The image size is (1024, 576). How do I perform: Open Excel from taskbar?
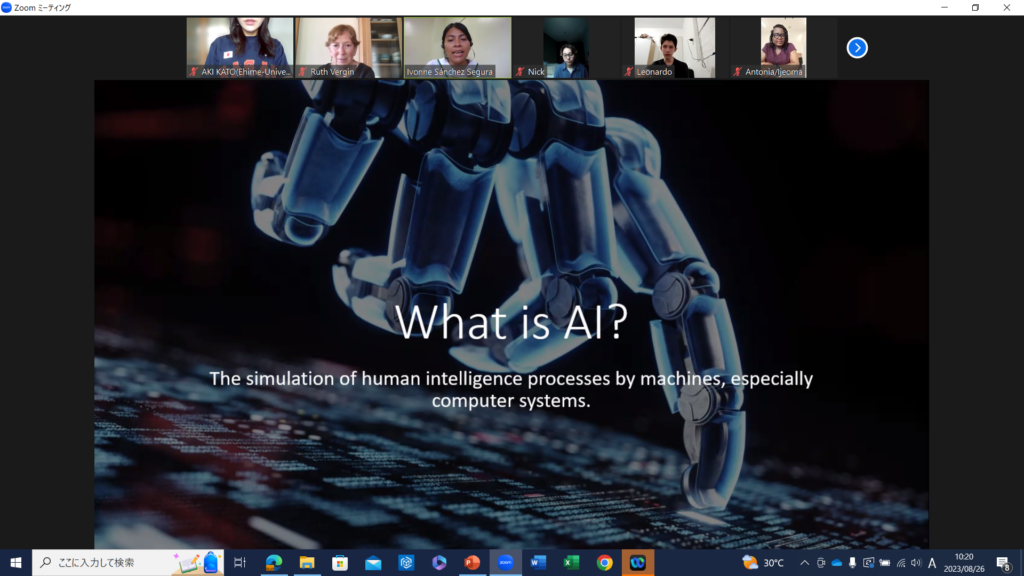pos(571,562)
